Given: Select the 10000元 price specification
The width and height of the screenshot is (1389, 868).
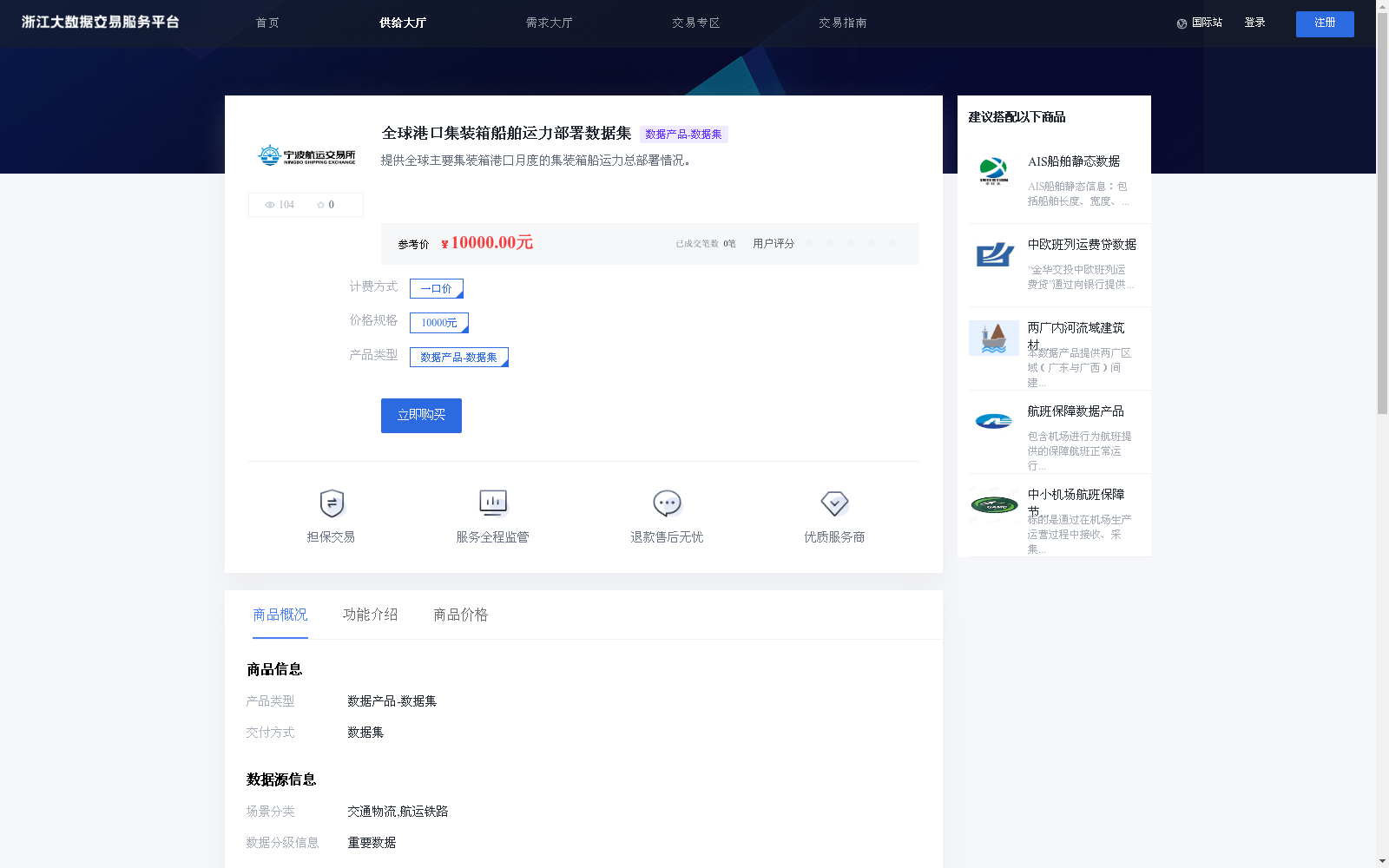Looking at the screenshot, I should pos(439,323).
